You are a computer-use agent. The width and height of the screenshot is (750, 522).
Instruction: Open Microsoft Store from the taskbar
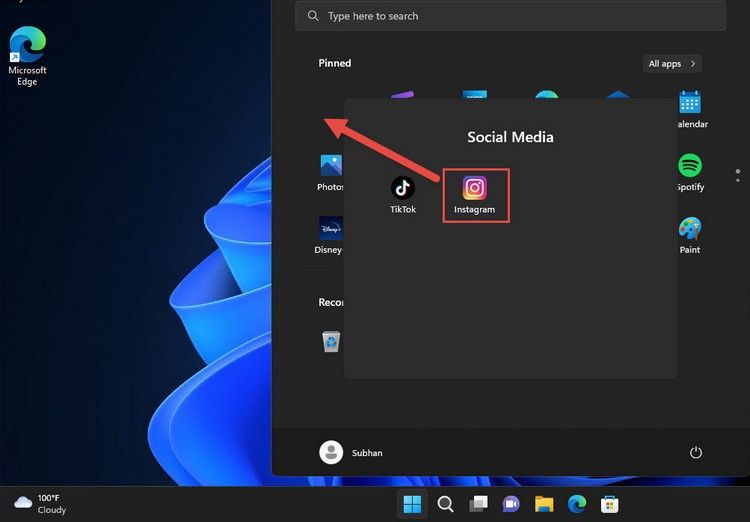[609, 504]
